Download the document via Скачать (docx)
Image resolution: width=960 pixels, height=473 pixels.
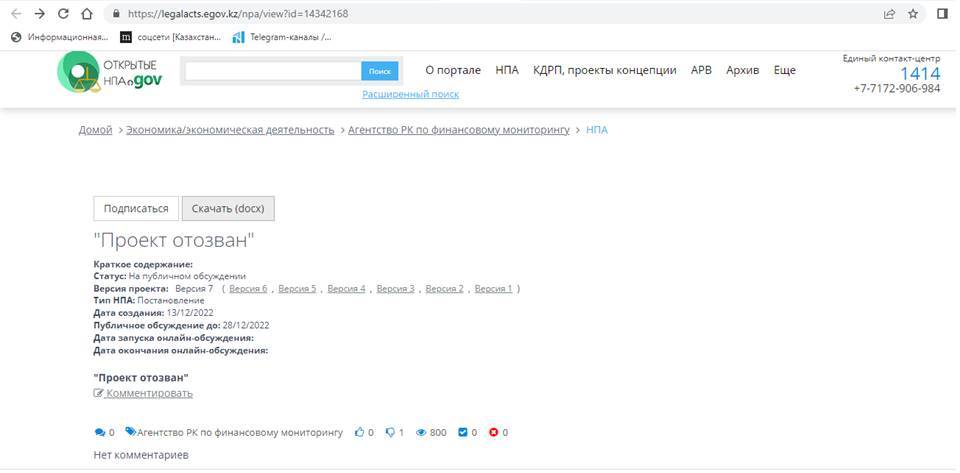(x=228, y=208)
